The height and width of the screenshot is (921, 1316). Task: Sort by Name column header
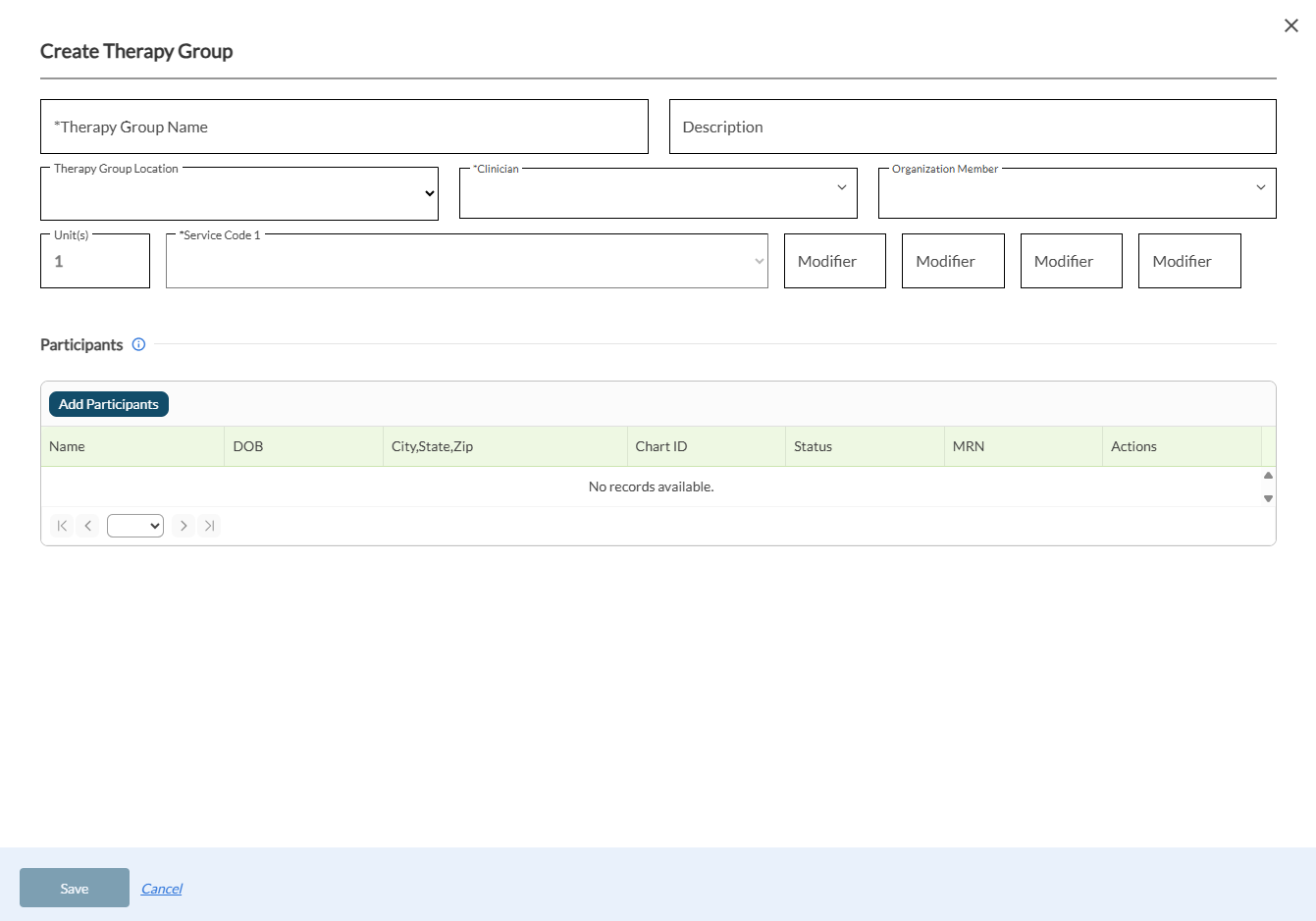[132, 446]
